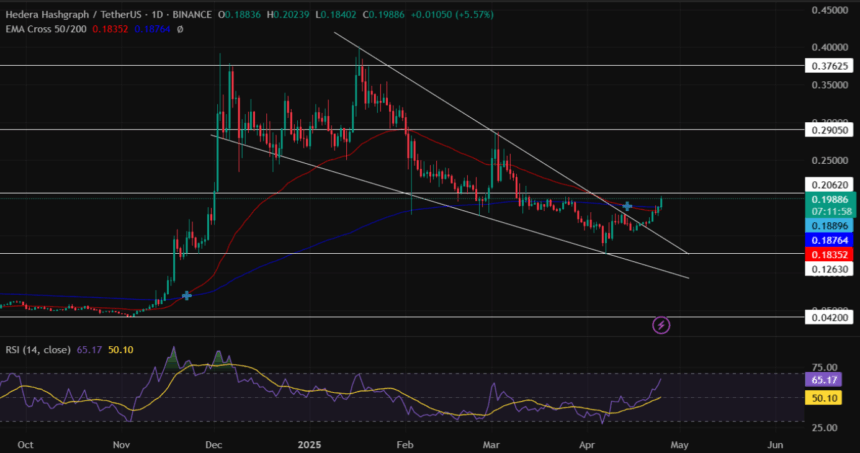Select the 0.20620 horizontal line price label
The width and height of the screenshot is (860, 453).
coord(829,185)
